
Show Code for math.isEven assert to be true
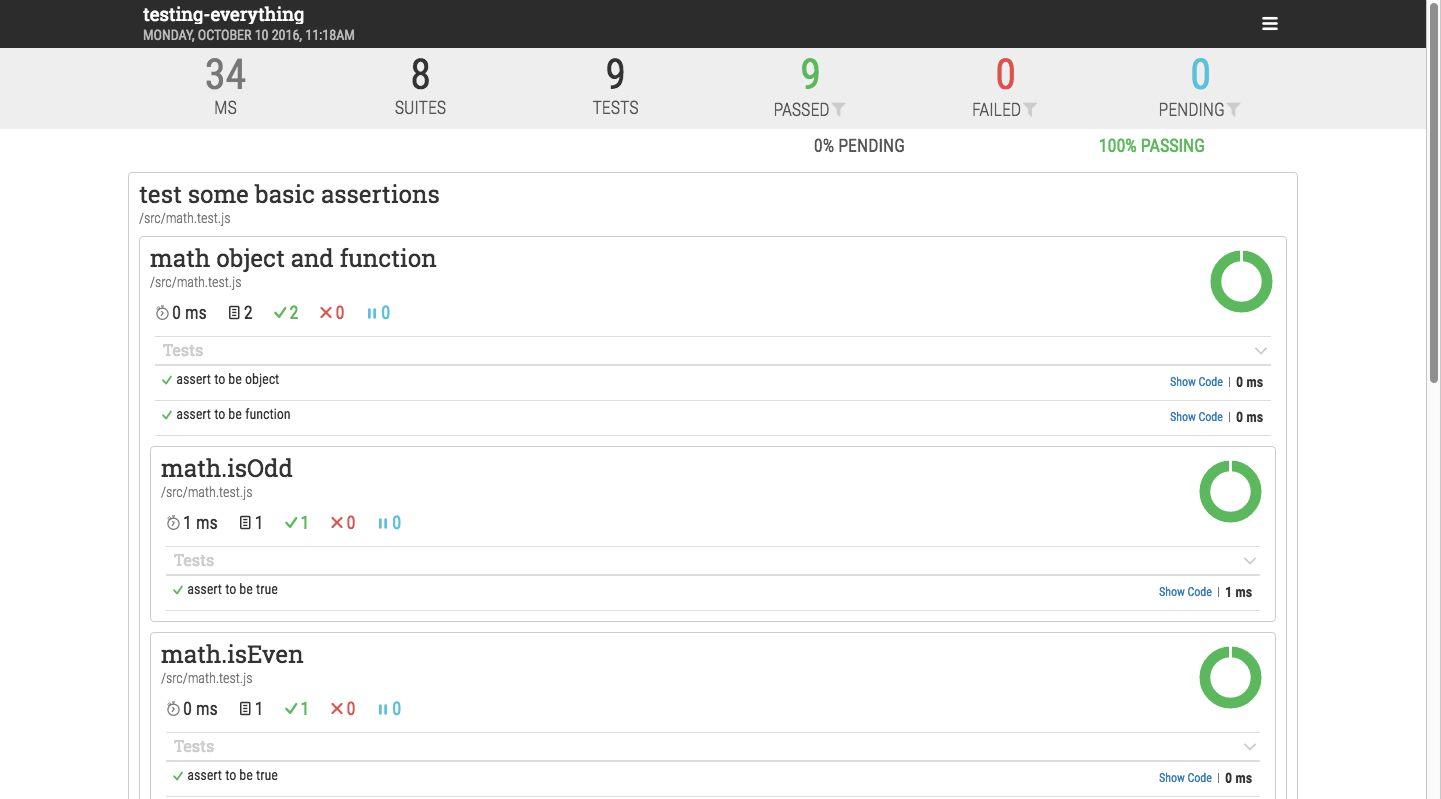(x=1185, y=778)
